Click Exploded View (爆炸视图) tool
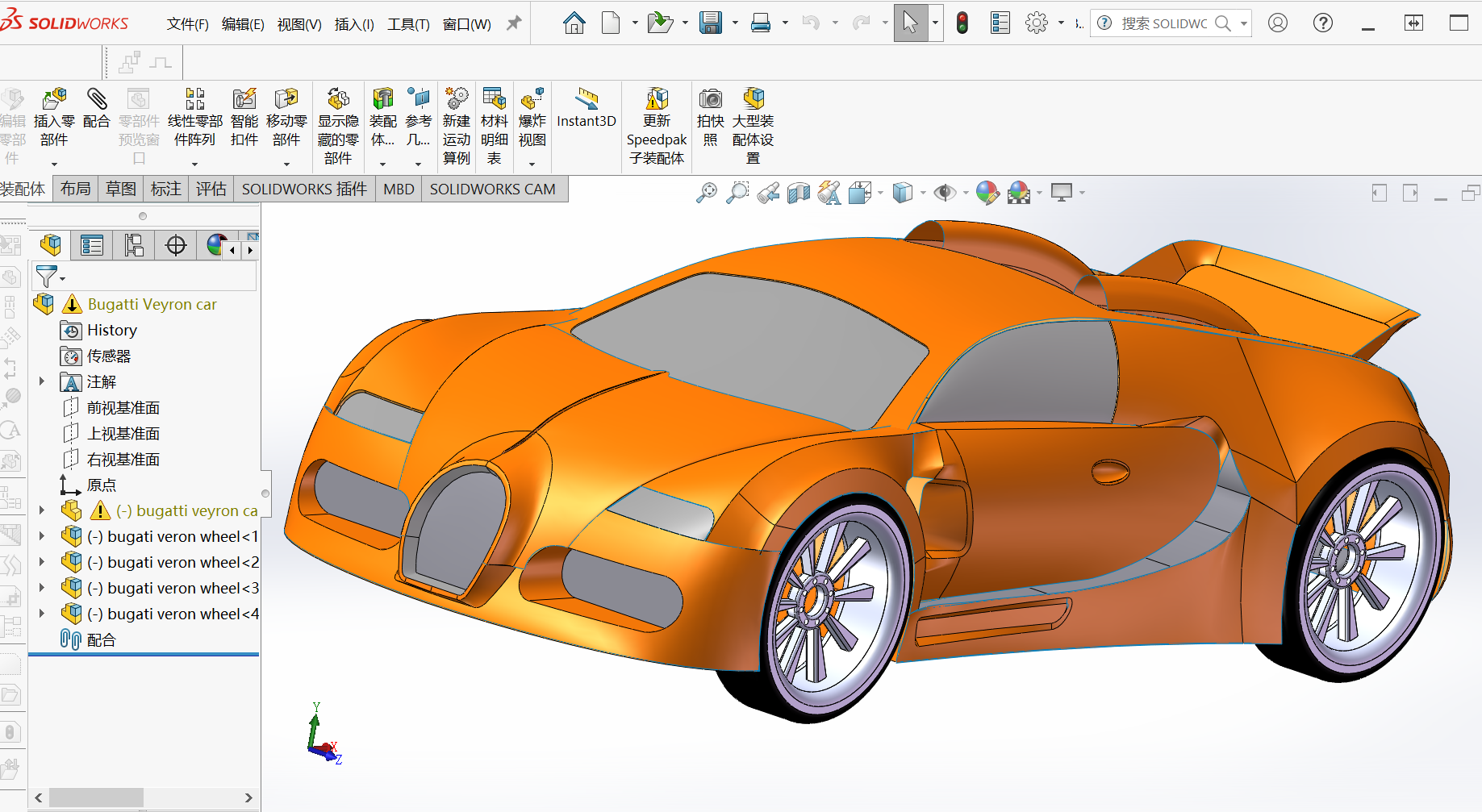Viewport: 1482px width, 812px height. tap(532, 118)
